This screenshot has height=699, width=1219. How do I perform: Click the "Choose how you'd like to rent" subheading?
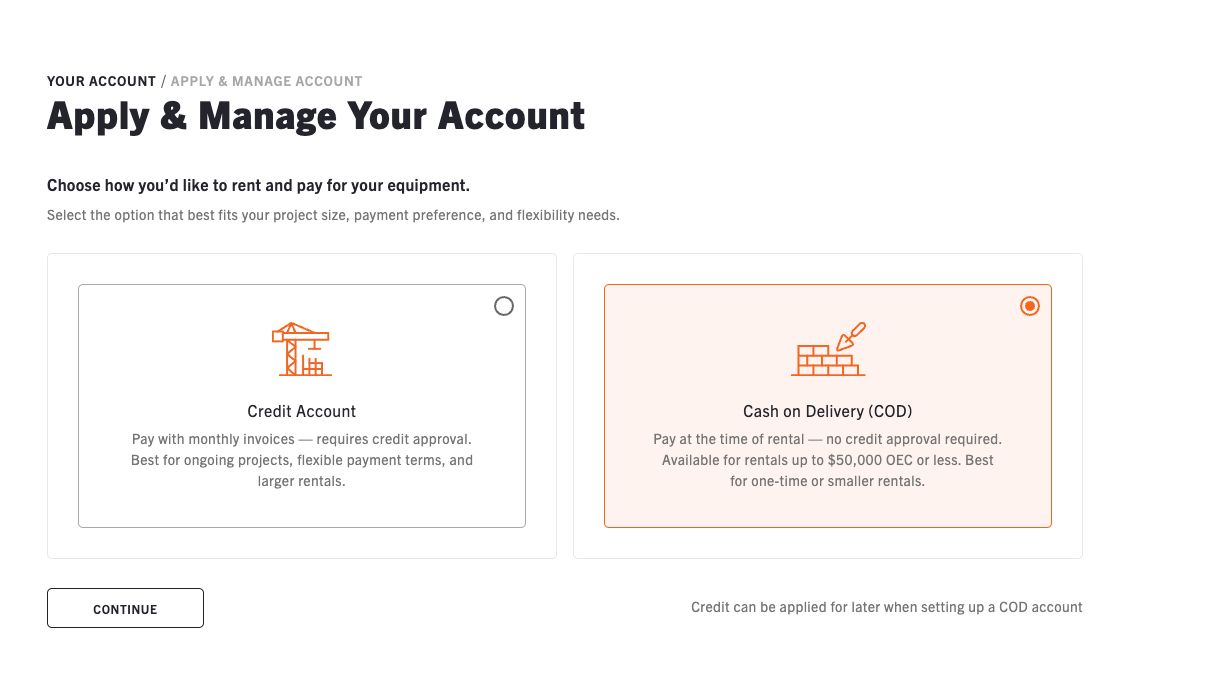[258, 186]
